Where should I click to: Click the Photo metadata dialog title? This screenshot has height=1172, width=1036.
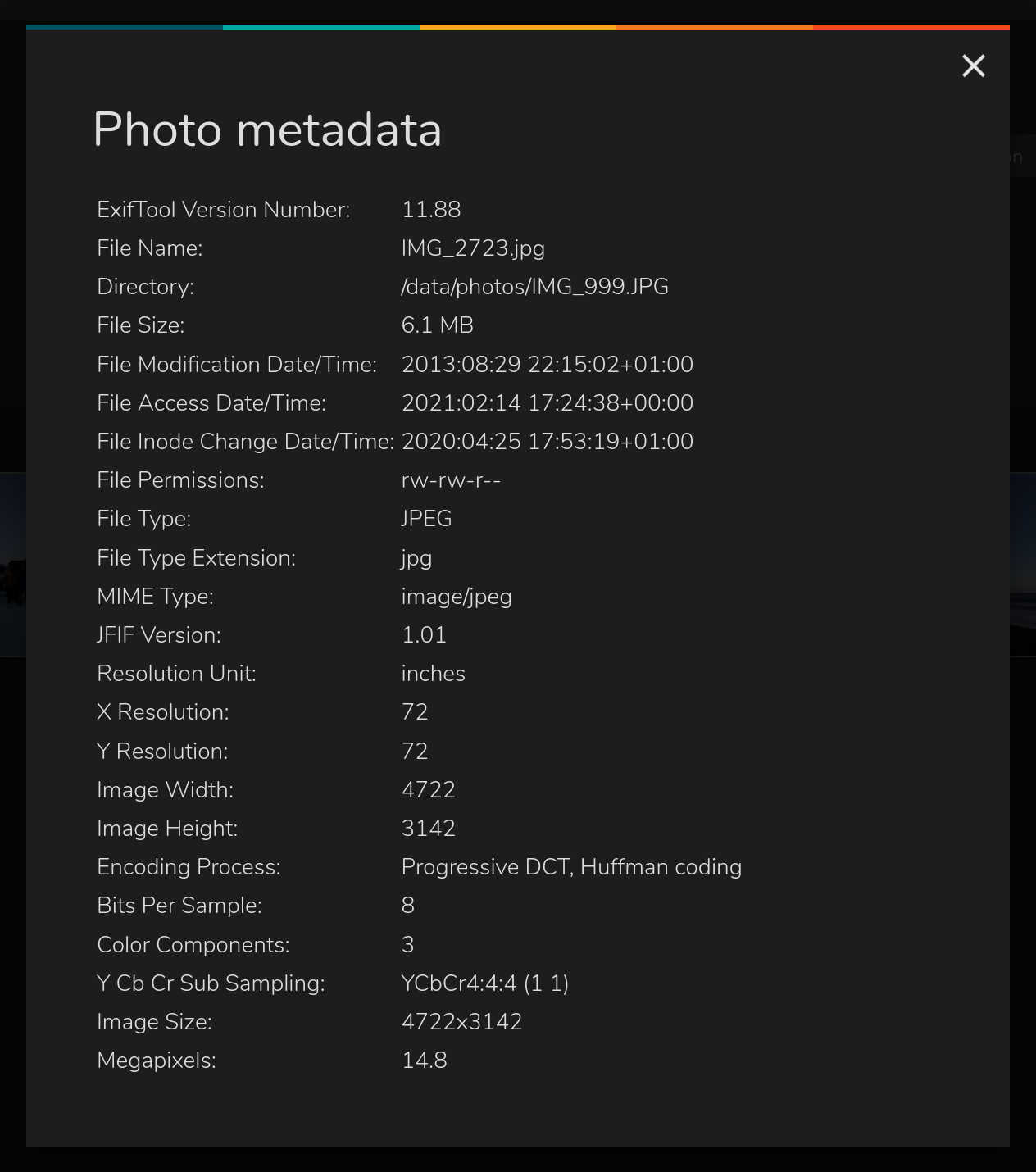pos(268,129)
